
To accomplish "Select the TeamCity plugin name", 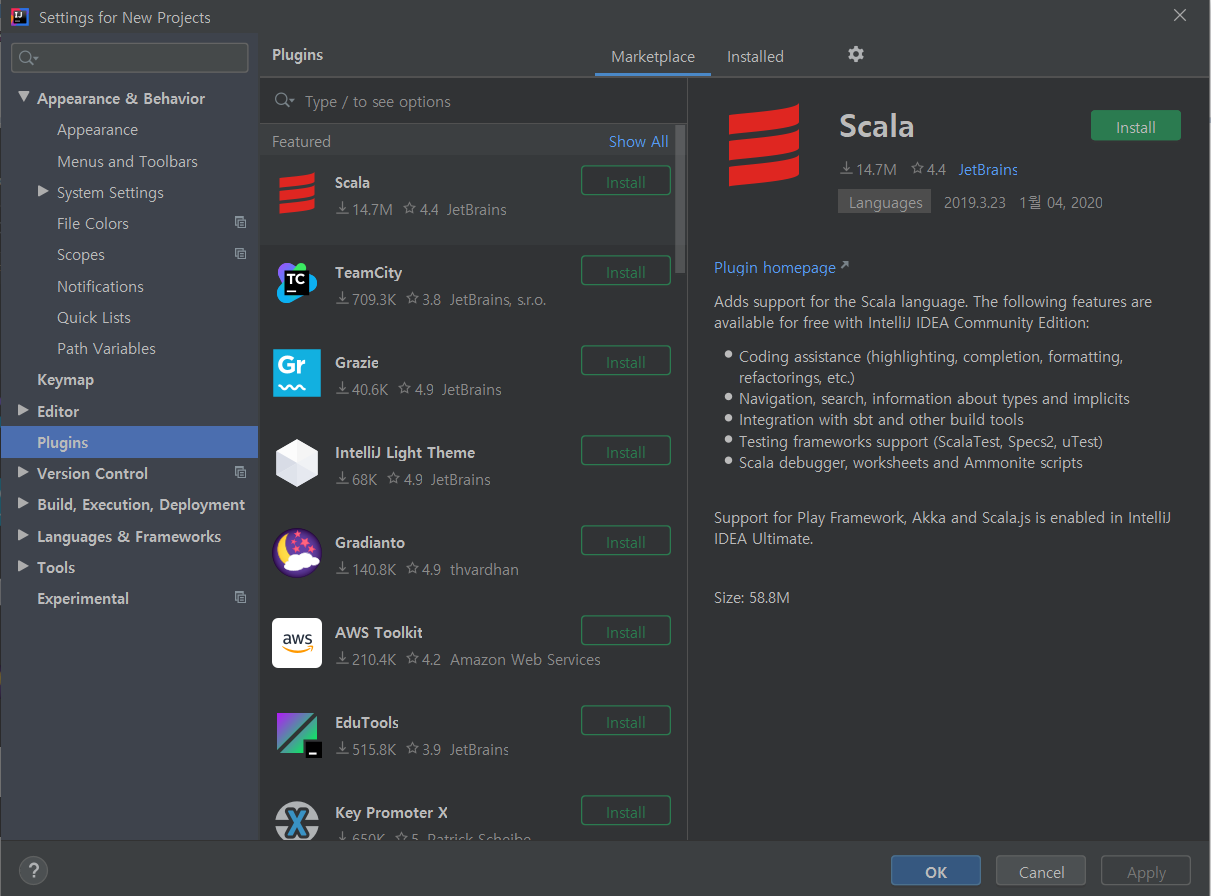I will point(368,272).
